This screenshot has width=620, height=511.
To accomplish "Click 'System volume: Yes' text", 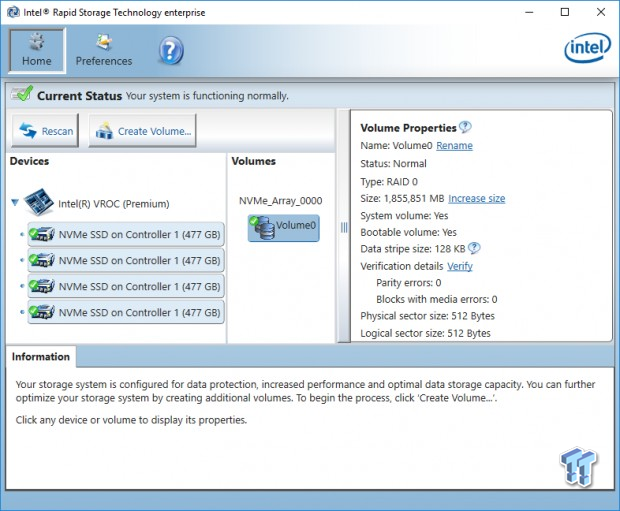I will point(404,216).
